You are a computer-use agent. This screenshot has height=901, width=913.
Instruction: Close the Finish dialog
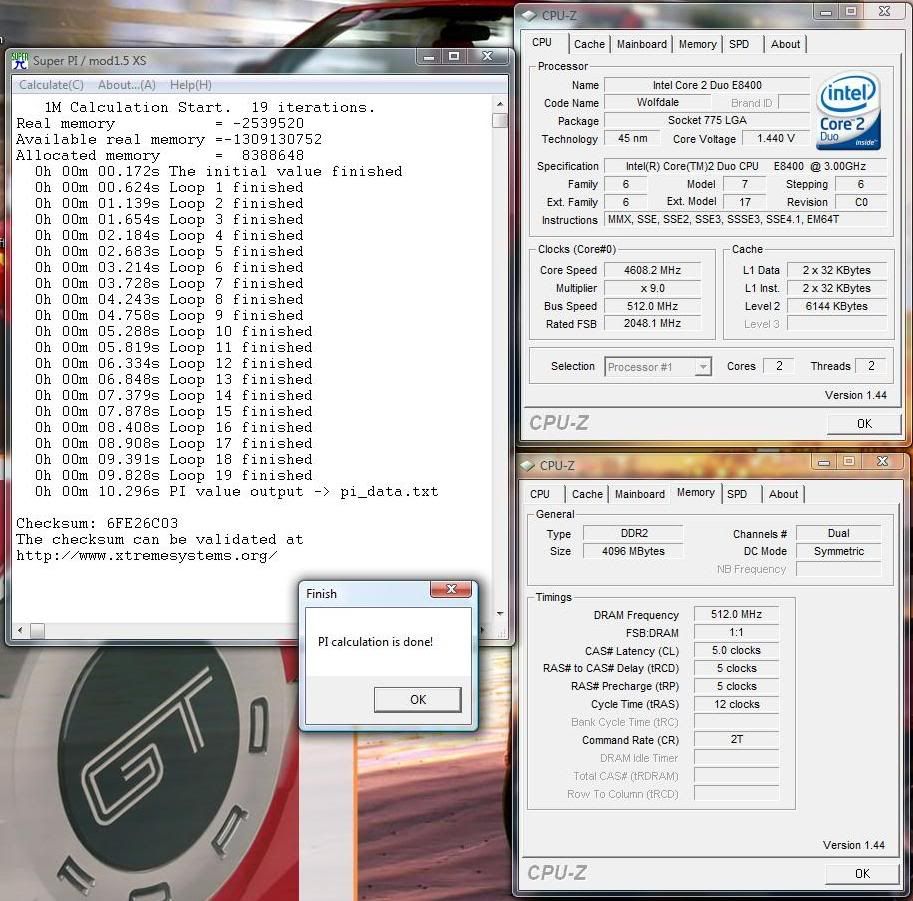451,589
